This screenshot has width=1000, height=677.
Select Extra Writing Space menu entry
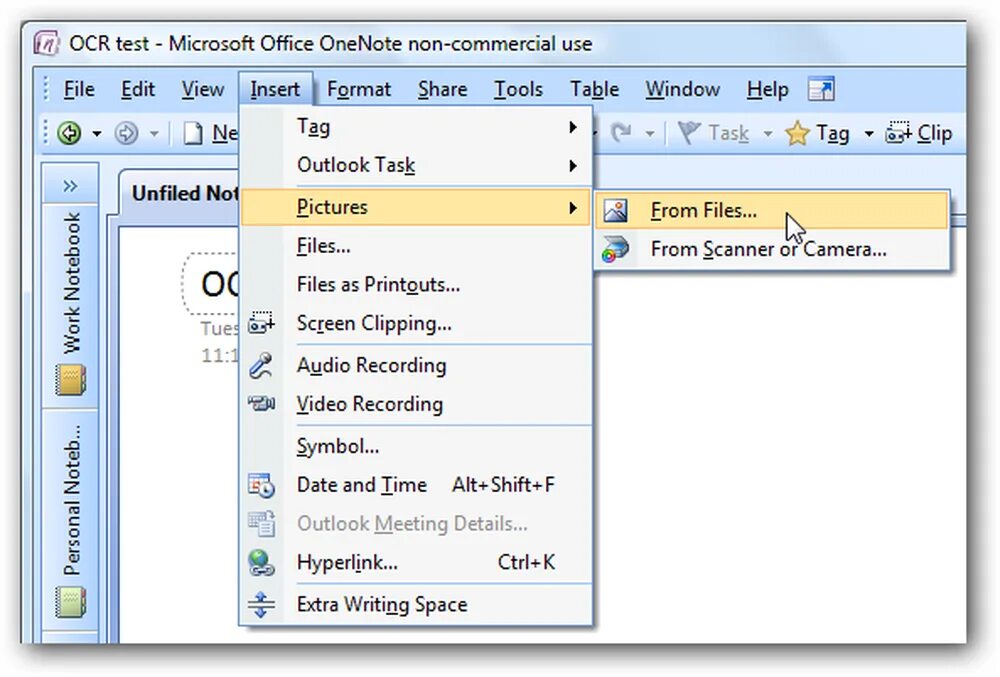click(x=416, y=604)
